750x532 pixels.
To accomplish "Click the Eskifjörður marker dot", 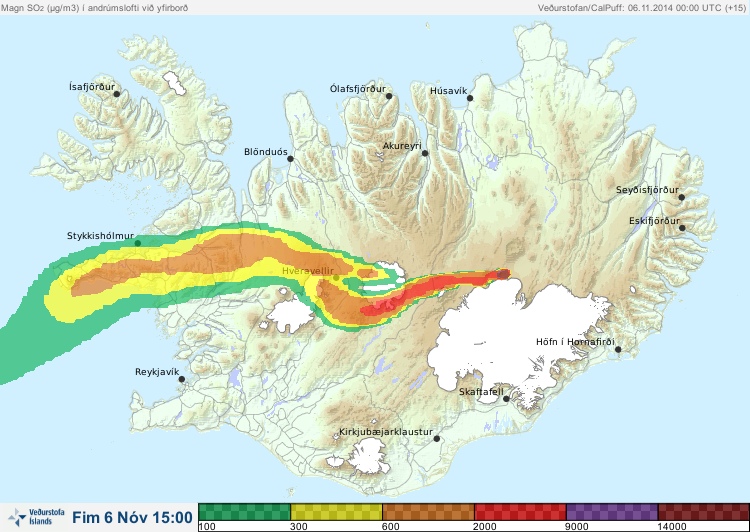I will click(682, 228).
